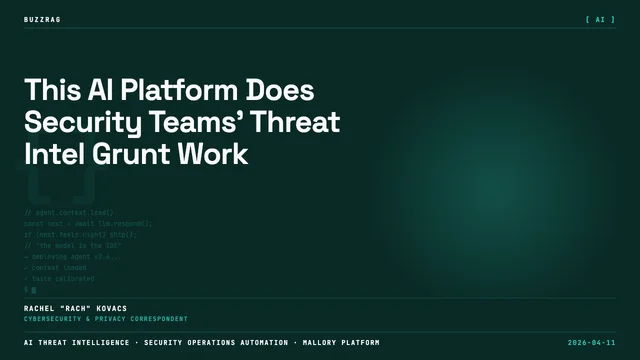This screenshot has height=360, width=640.
Task: Click faint code line "context loaded"
Action: (x=55, y=268)
